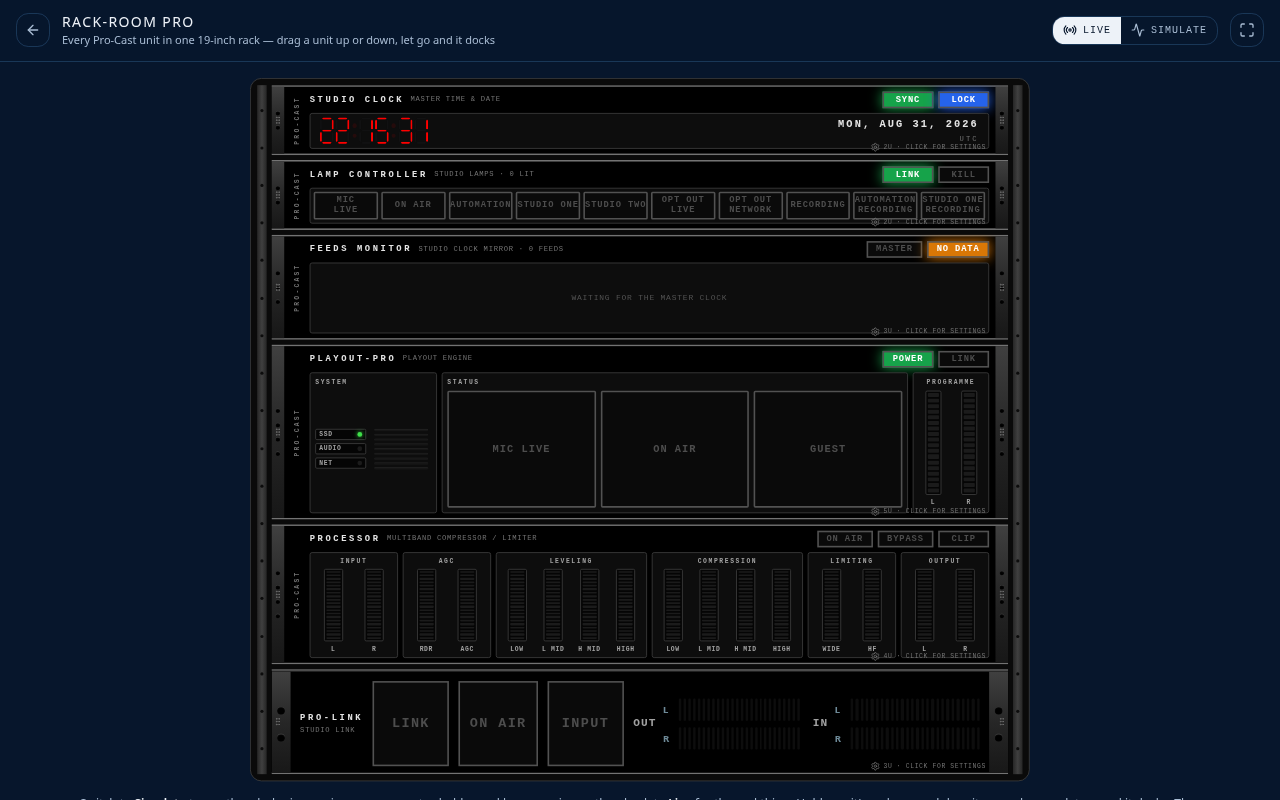The image size is (1280, 800).
Task: Click the GUEST status tile
Action: [828, 449]
